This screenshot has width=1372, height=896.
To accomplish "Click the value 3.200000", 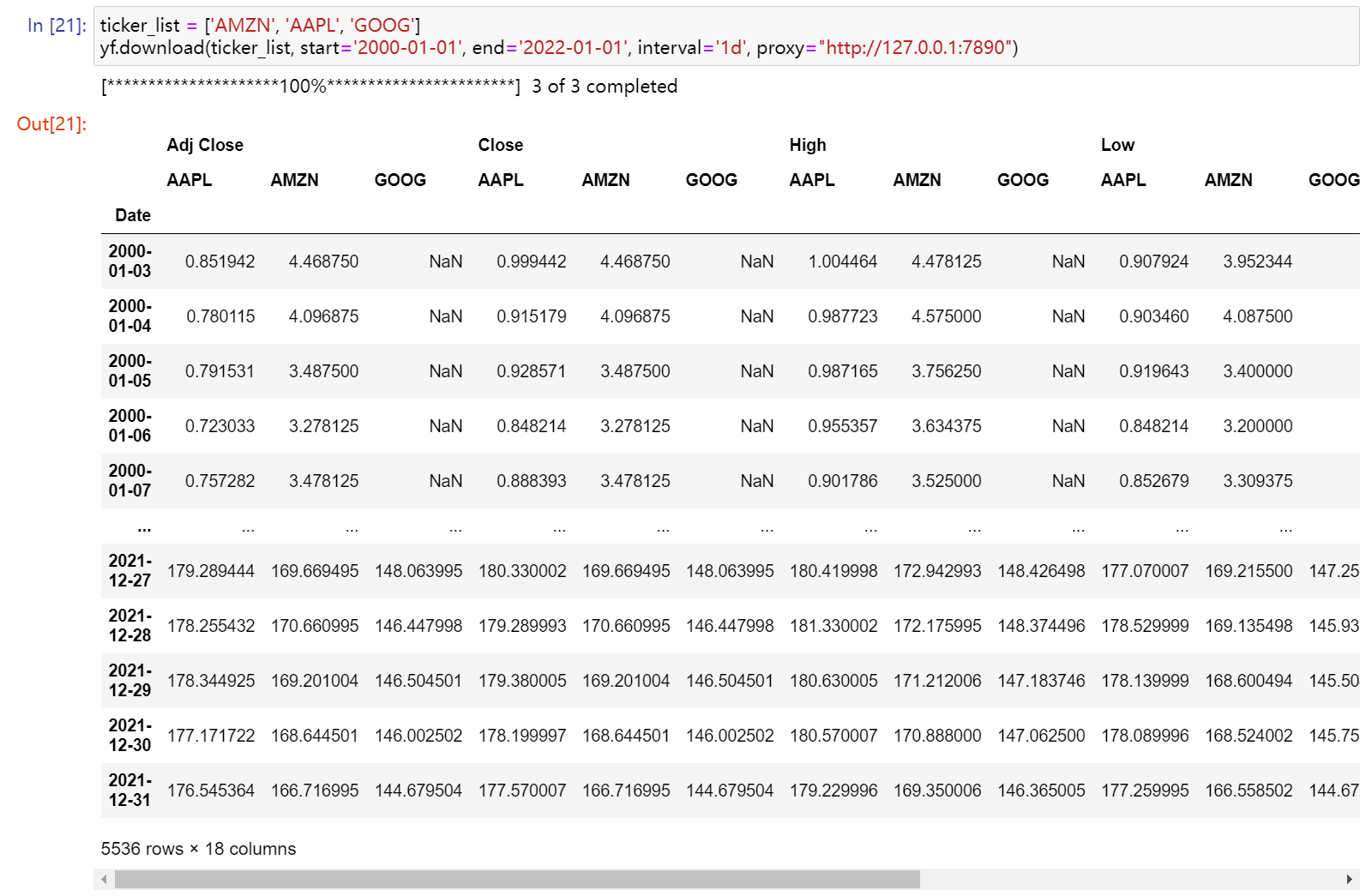I will coord(1257,426).
